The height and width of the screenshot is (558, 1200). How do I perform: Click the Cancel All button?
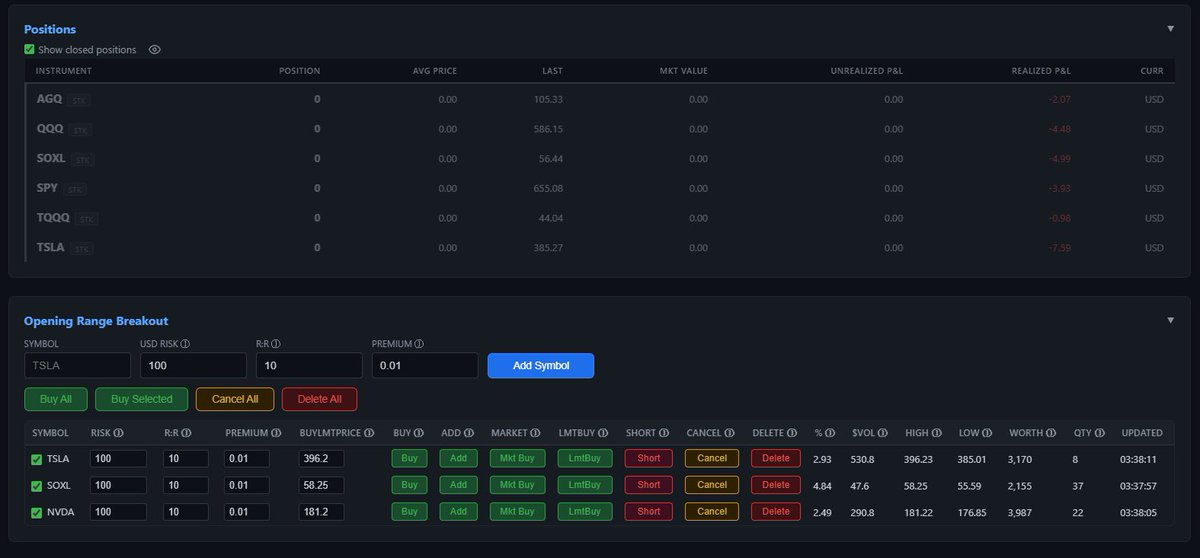pyautogui.click(x=235, y=399)
